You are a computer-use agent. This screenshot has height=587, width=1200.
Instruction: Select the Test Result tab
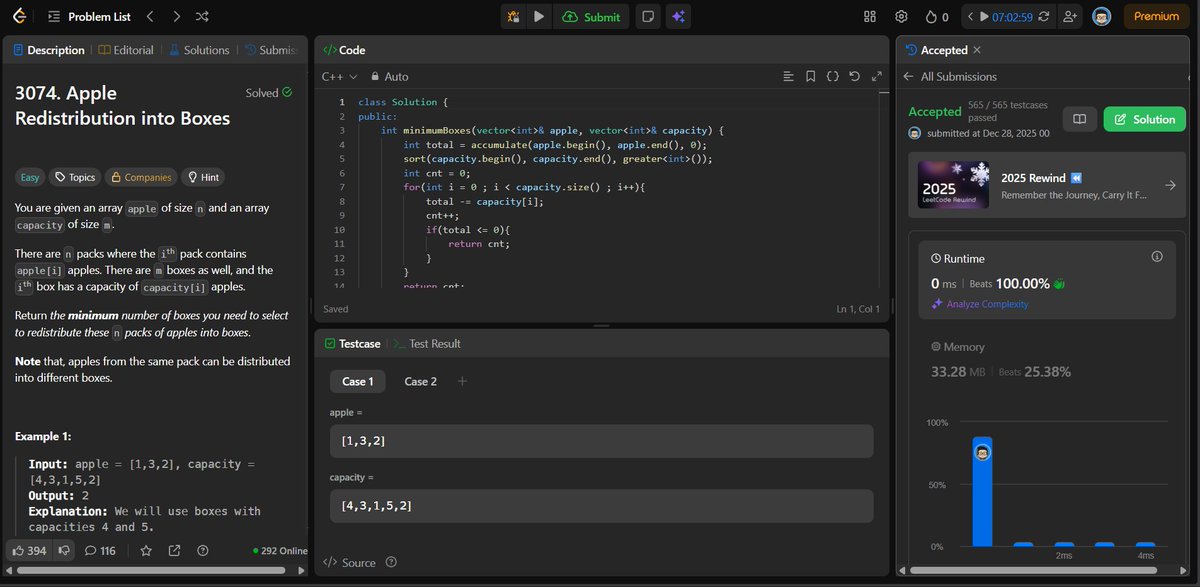point(428,343)
